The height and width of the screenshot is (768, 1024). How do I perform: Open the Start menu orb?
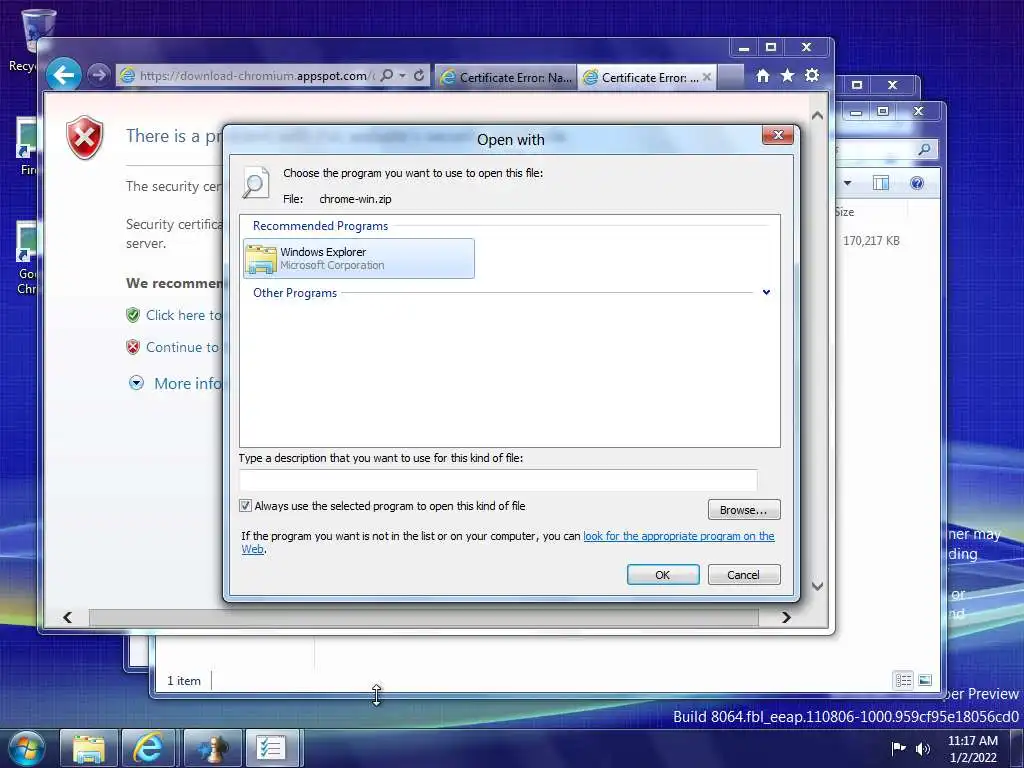[26, 748]
